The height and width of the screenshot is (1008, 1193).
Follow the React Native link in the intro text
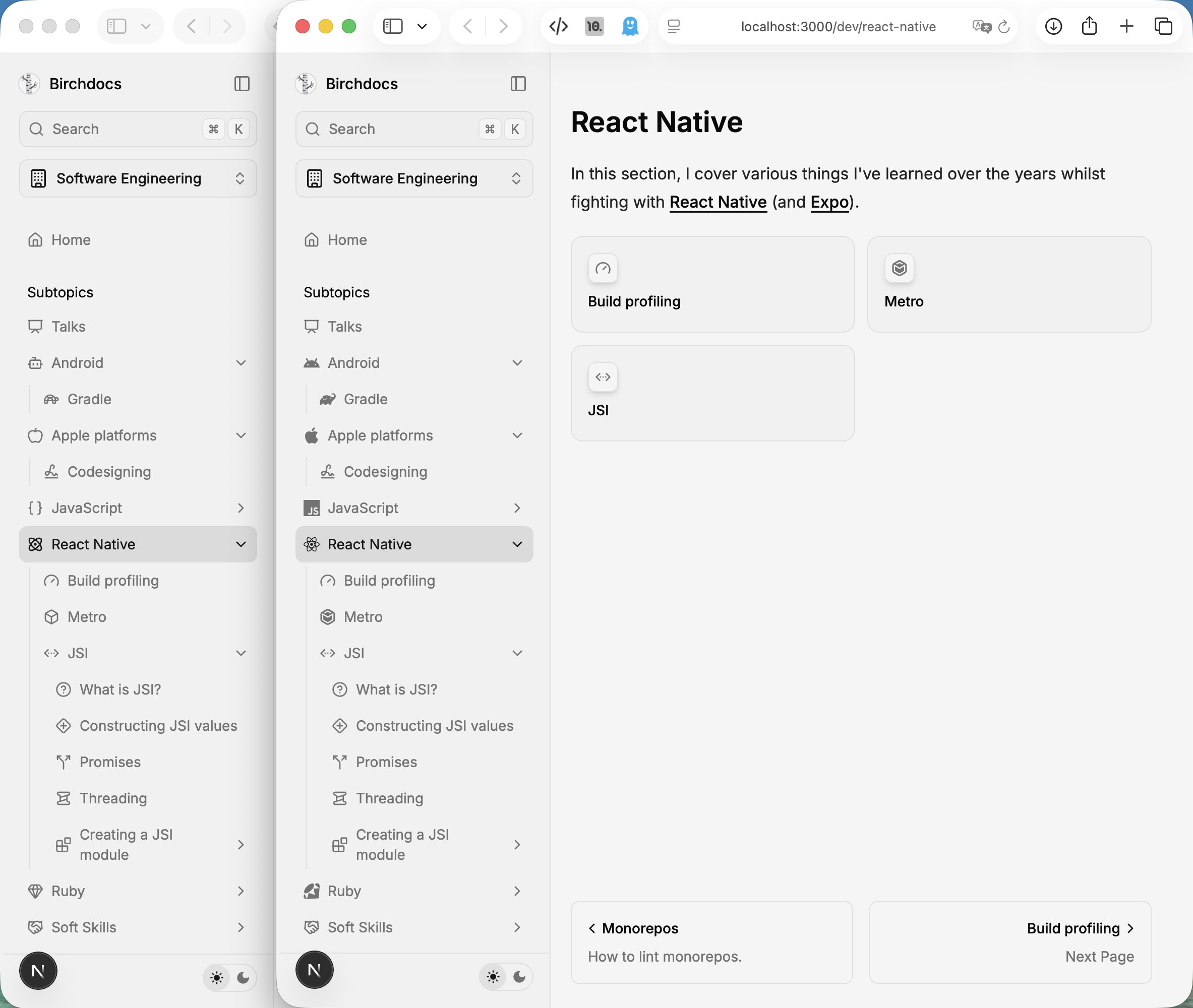[718, 202]
